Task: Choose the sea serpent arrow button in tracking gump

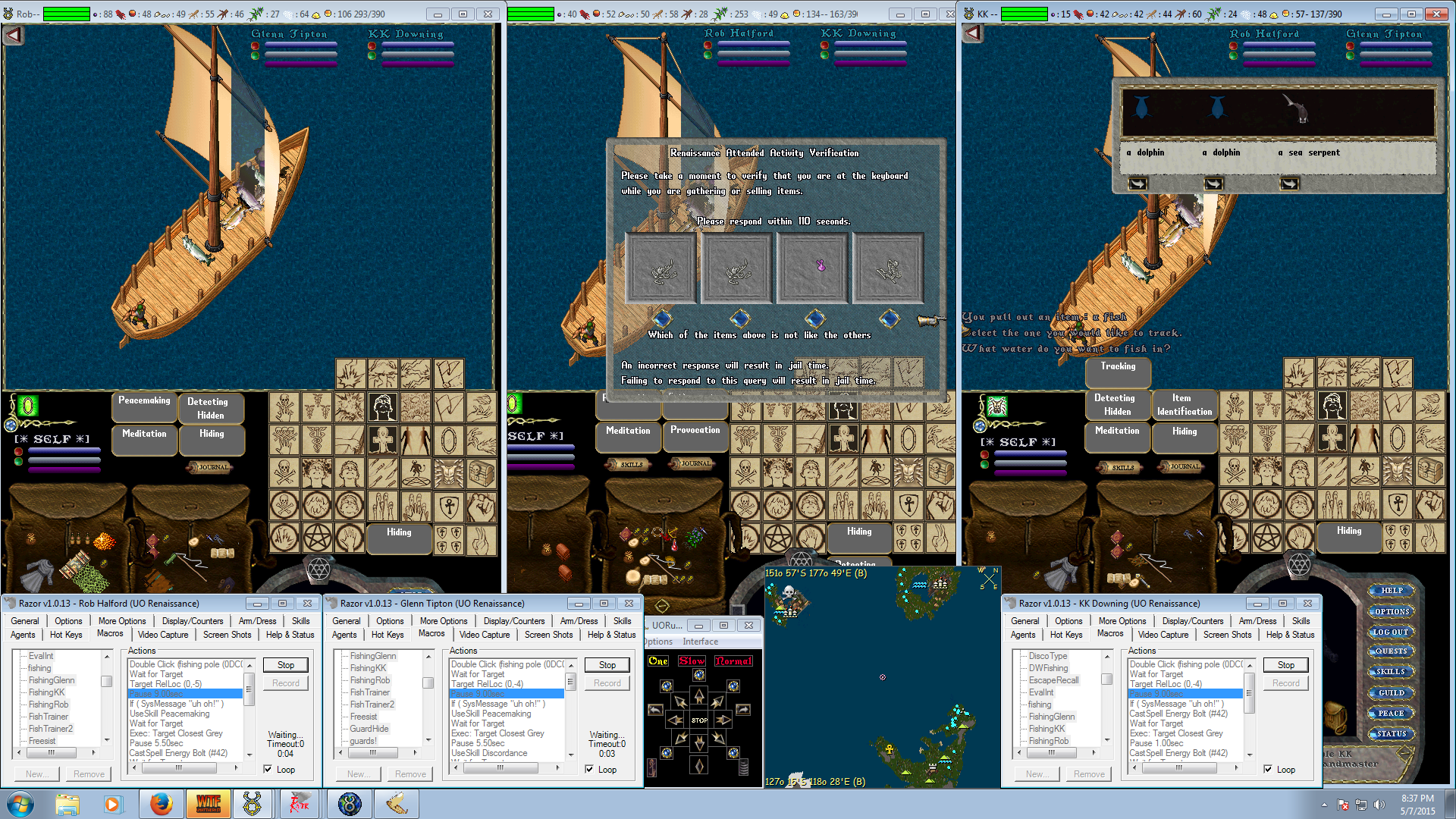Action: click(1289, 184)
